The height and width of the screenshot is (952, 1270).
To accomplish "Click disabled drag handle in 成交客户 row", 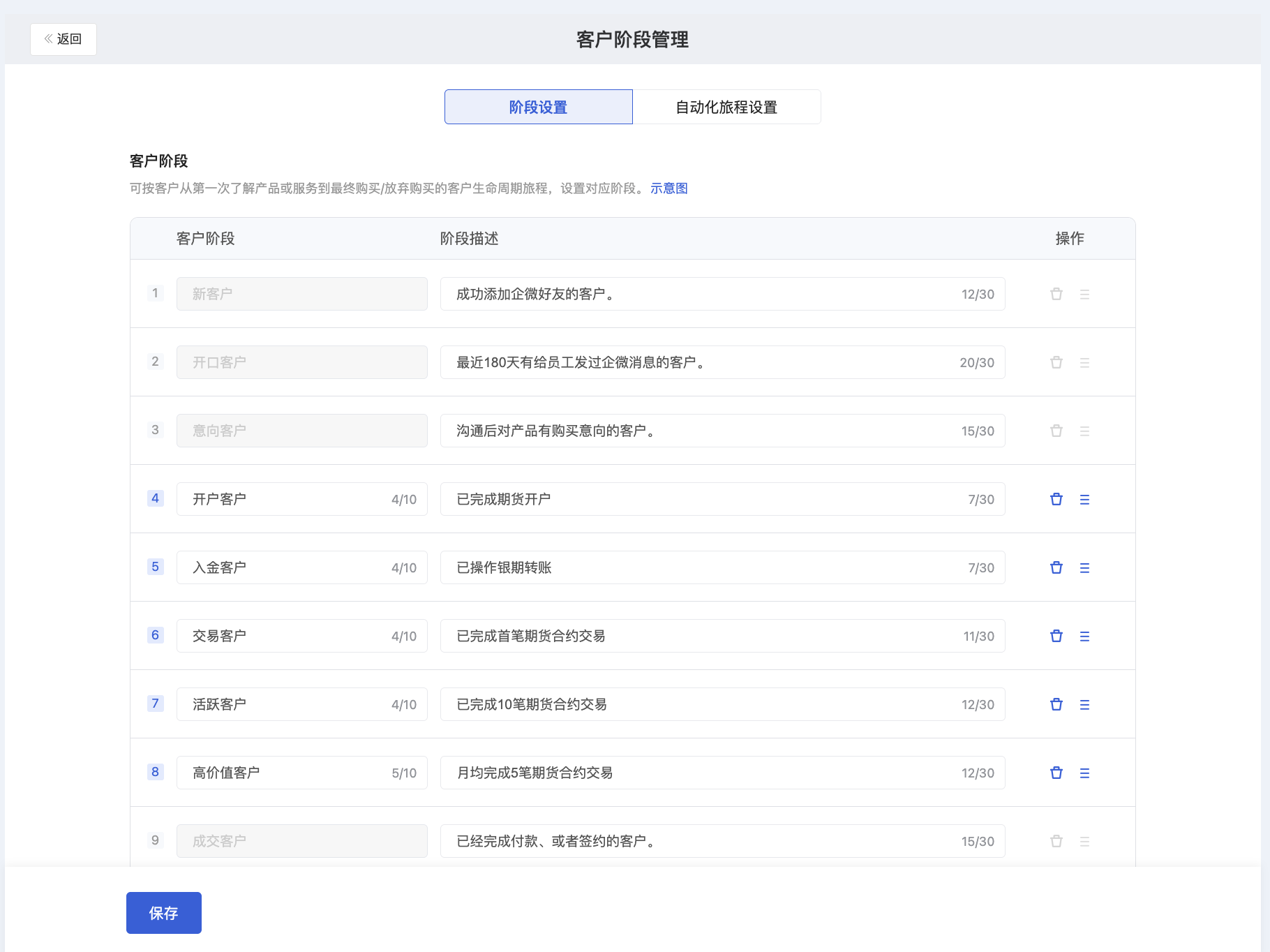I will (1084, 842).
